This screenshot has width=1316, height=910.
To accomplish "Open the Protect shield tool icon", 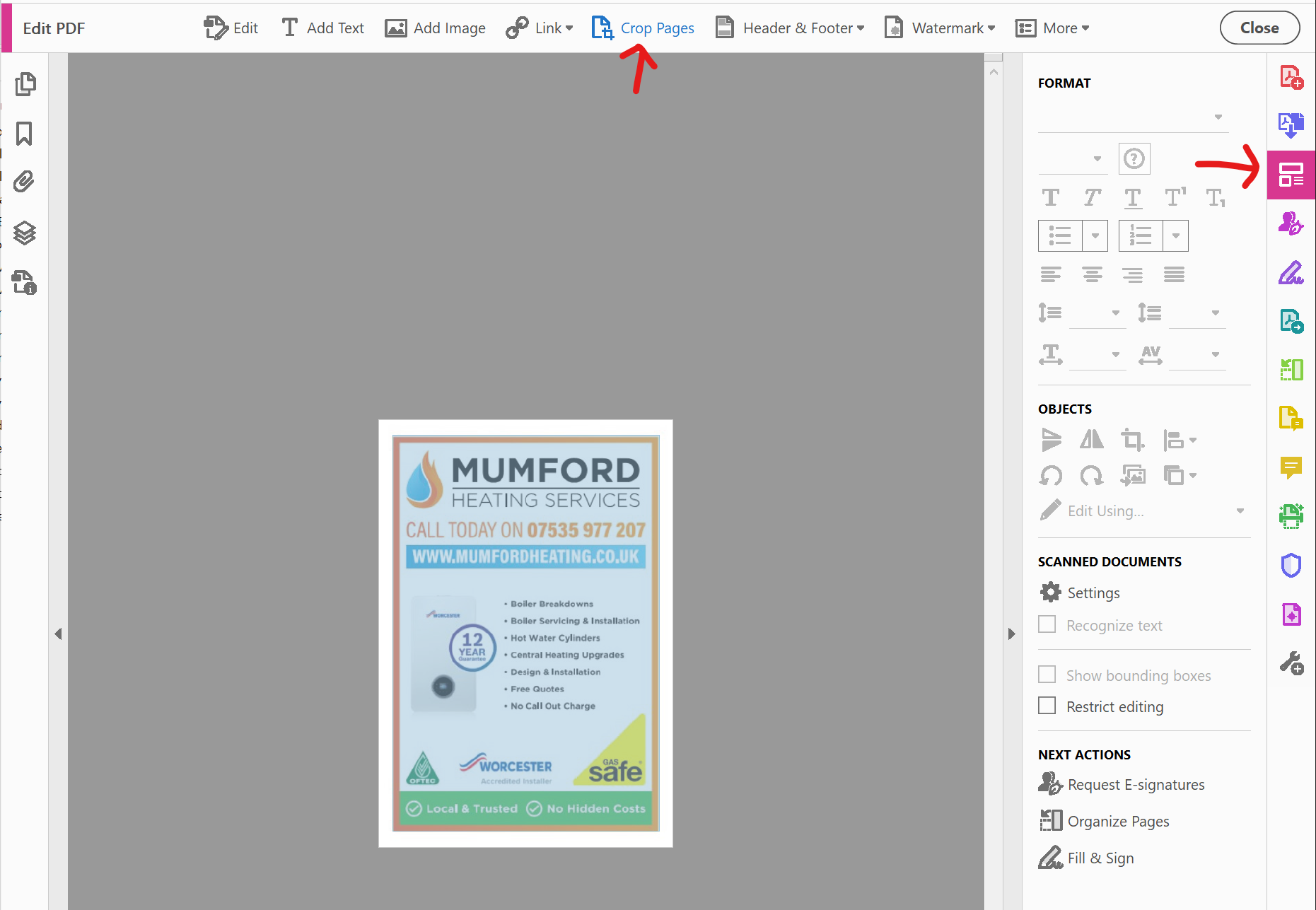I will (1291, 565).
